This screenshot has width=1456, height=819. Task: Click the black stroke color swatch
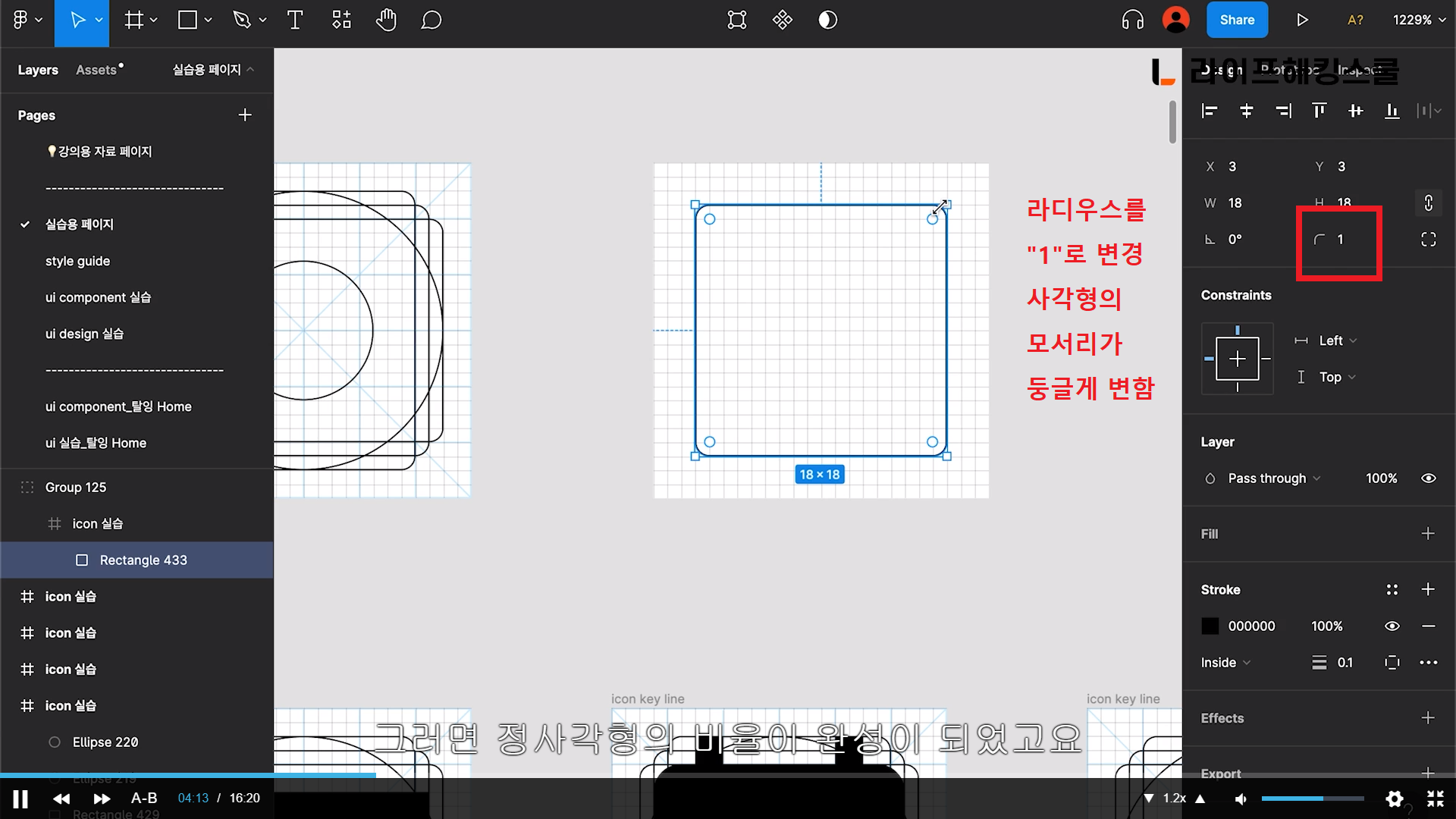point(1210,626)
